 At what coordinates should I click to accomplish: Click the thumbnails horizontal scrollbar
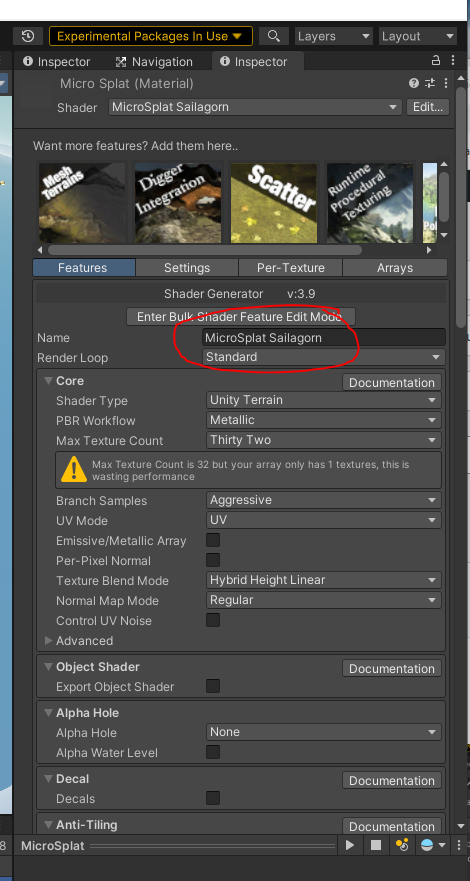tap(205, 250)
